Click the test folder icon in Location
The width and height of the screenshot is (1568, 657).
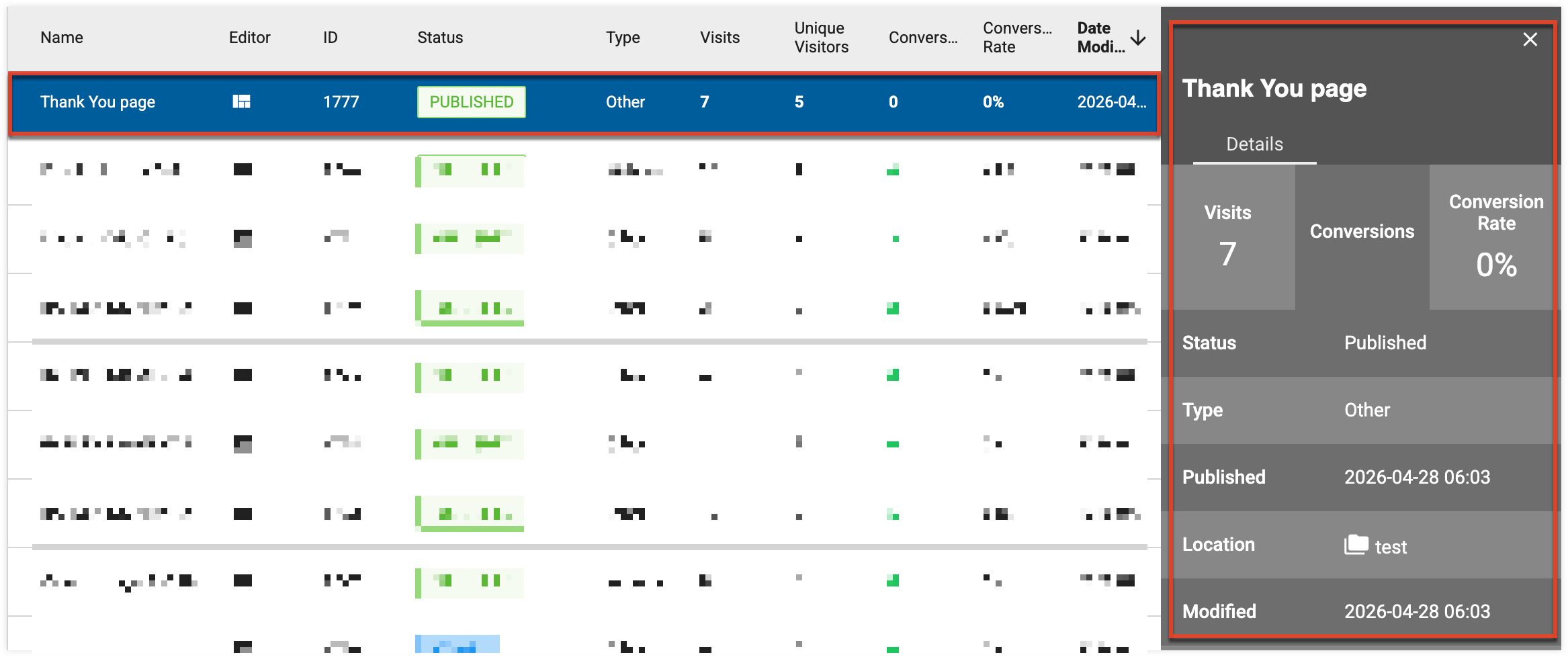pyautogui.click(x=1356, y=545)
